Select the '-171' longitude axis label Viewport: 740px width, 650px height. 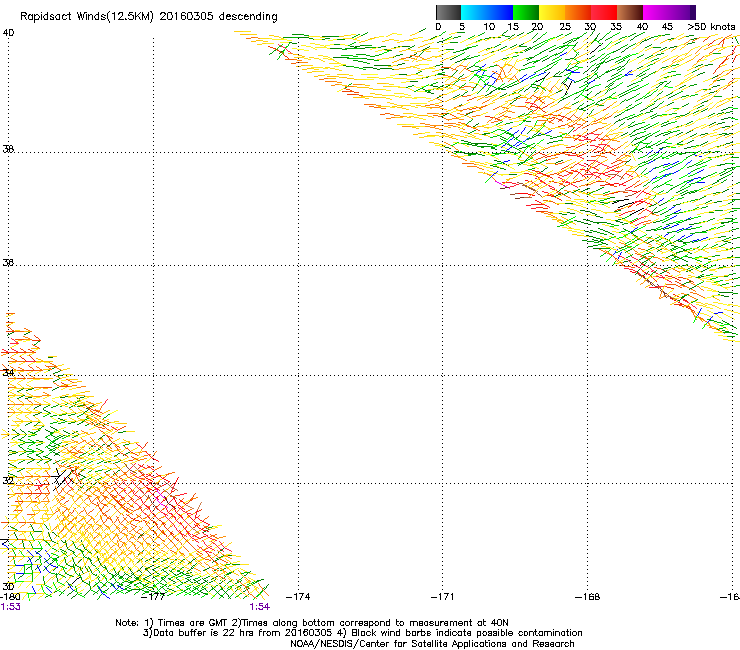pos(443,597)
